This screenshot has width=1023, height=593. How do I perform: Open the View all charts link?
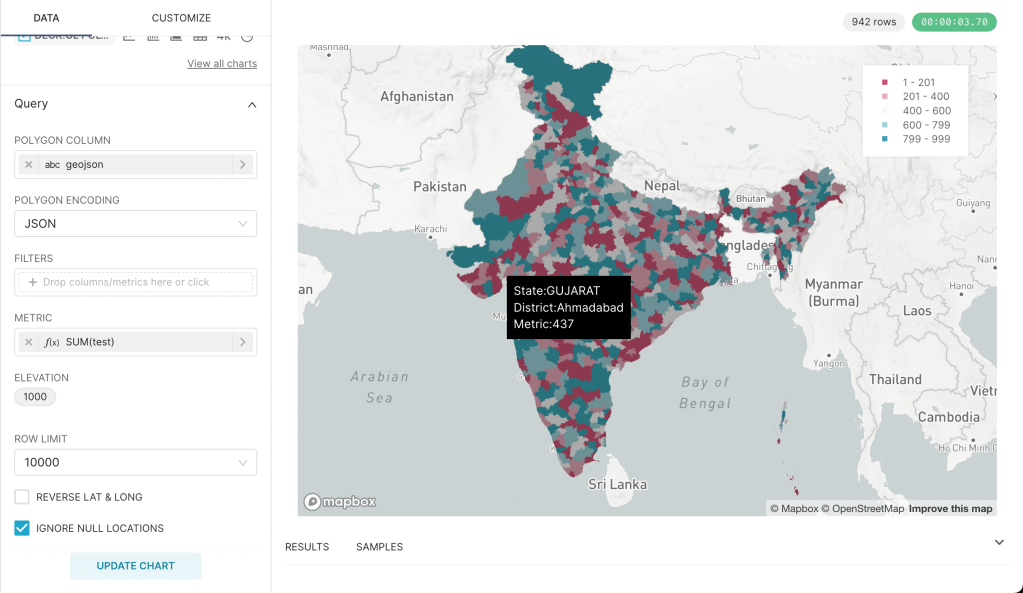click(x=222, y=63)
